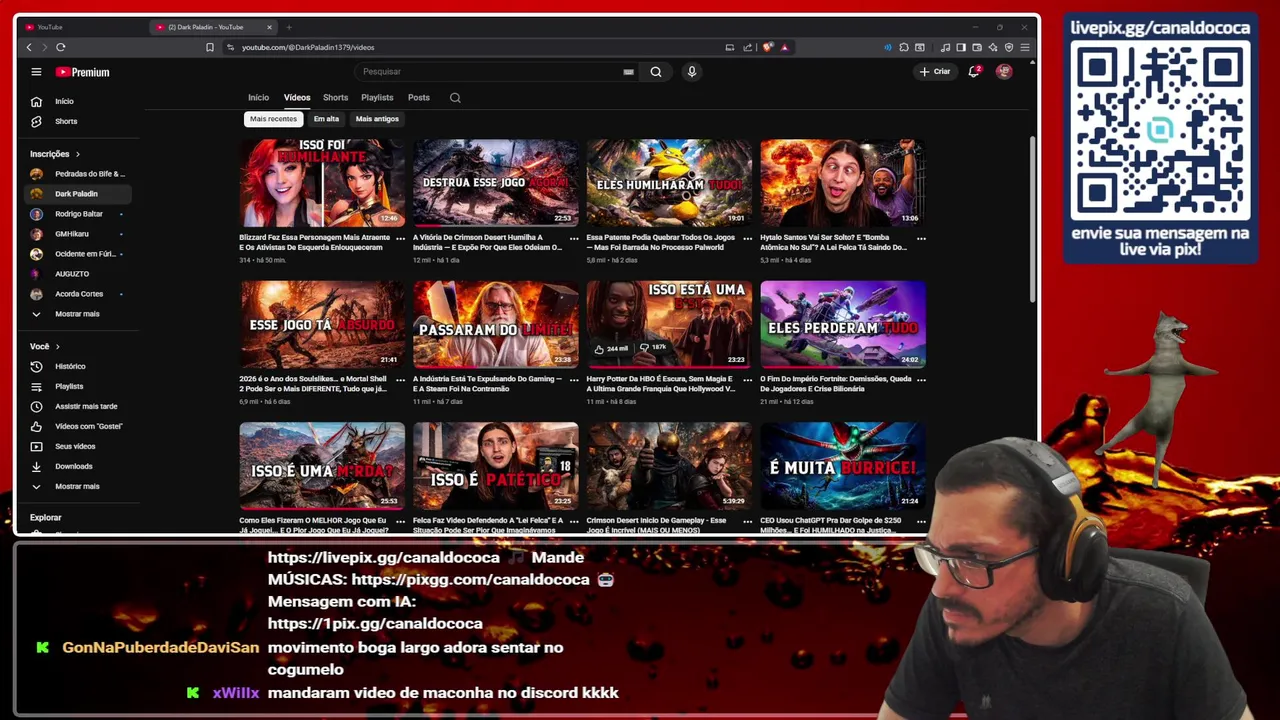Open Rodrigo Baltar subscription channel
This screenshot has width=1280, height=720.
point(80,214)
